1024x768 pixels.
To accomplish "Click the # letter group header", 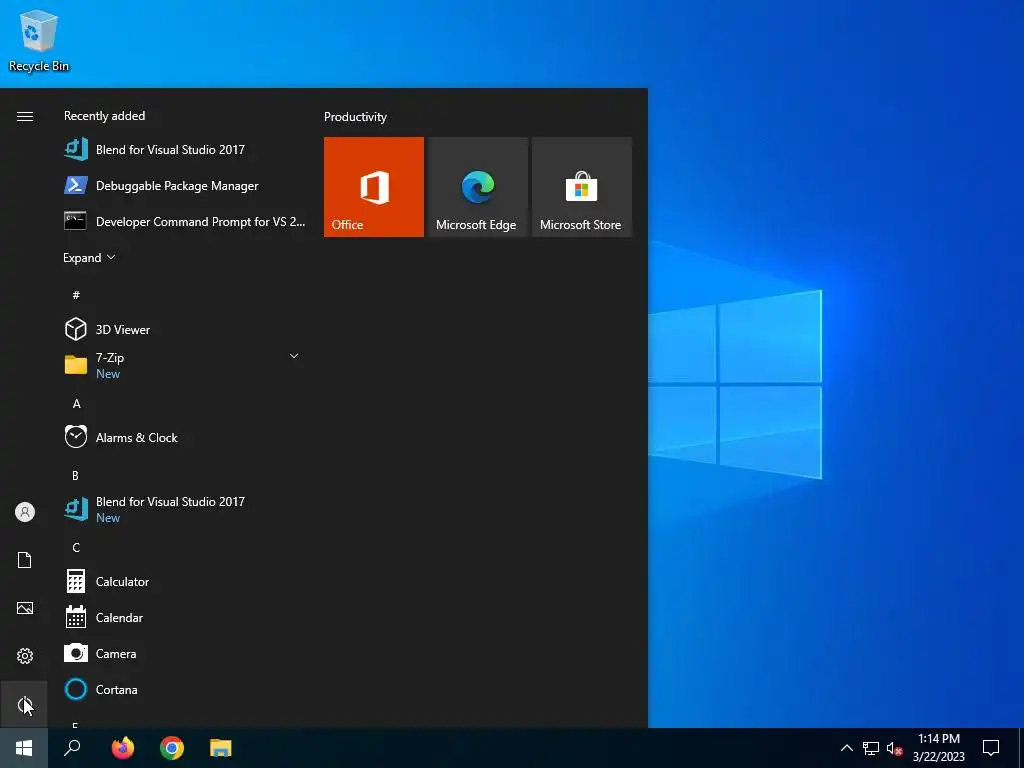I will [76, 295].
